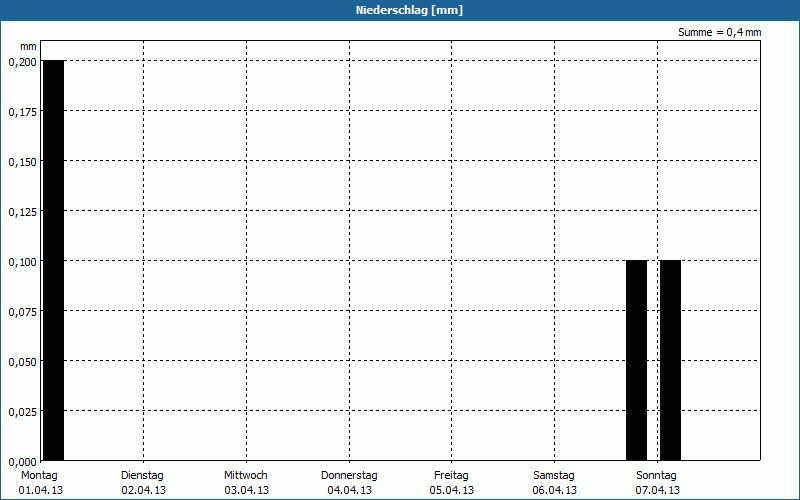The image size is (800, 500).
Task: Click the 0,075 y-axis value
Action: (22, 312)
